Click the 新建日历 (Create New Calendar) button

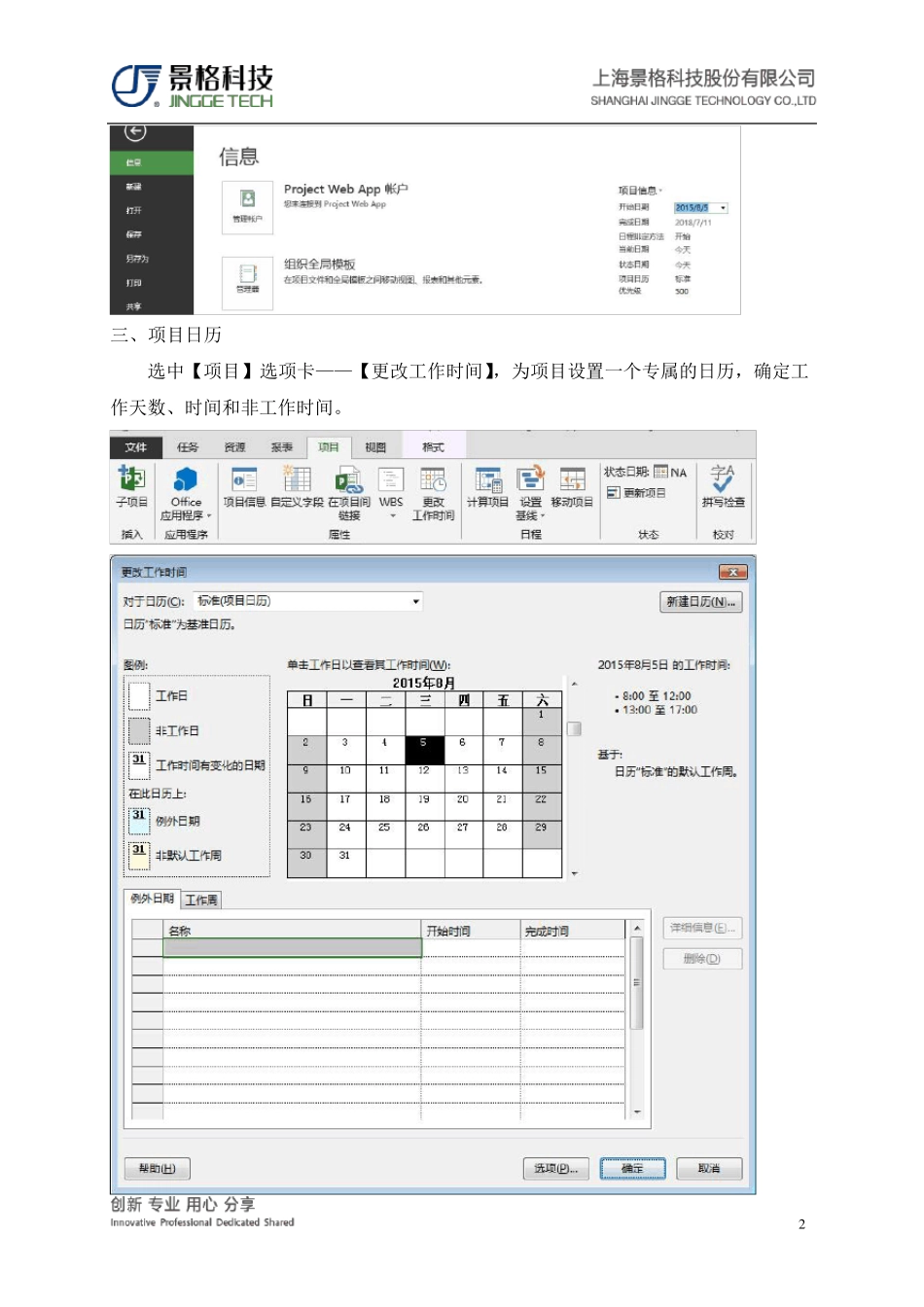701,602
